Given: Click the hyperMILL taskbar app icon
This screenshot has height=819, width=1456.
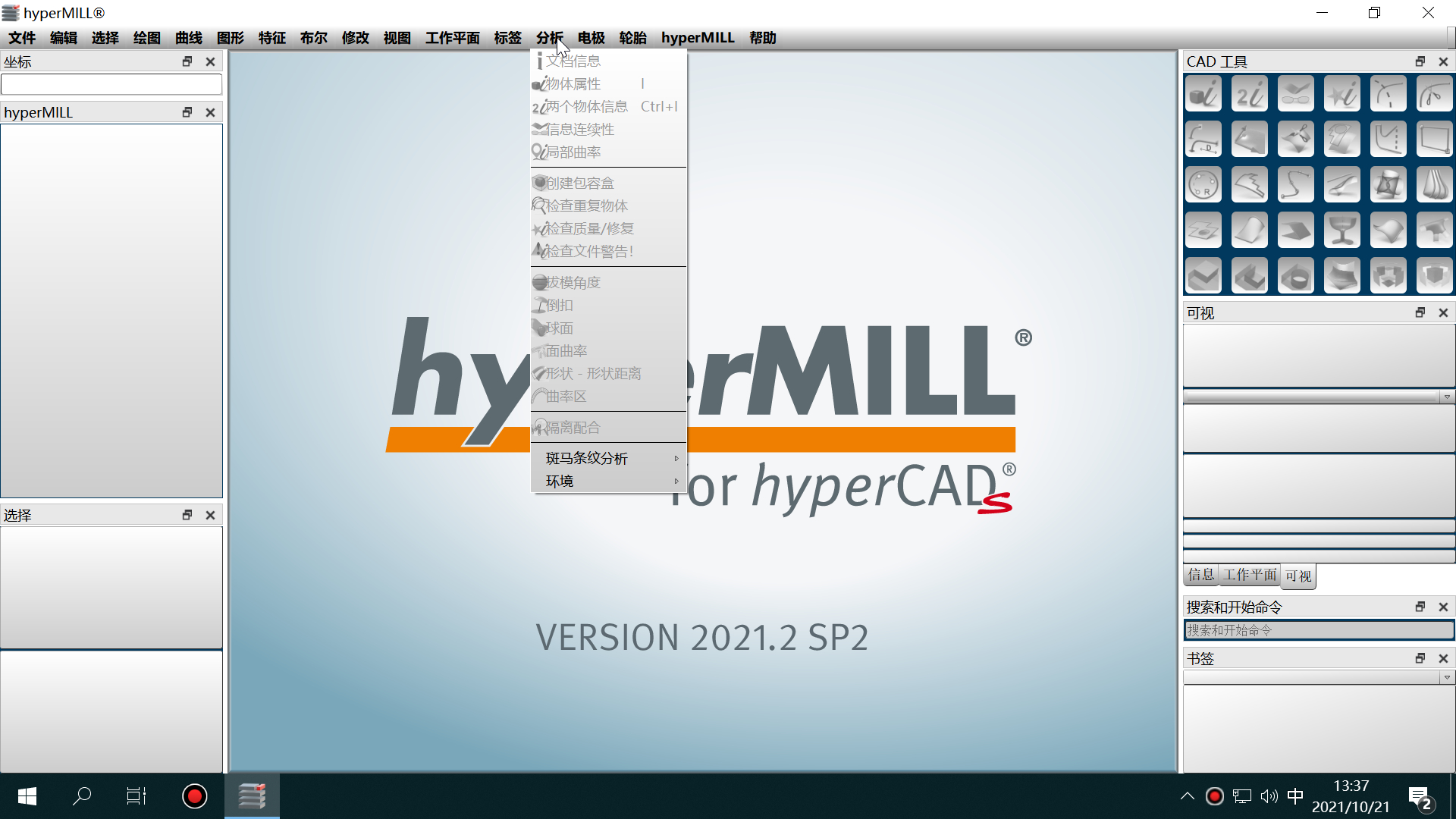Looking at the screenshot, I should [252, 796].
